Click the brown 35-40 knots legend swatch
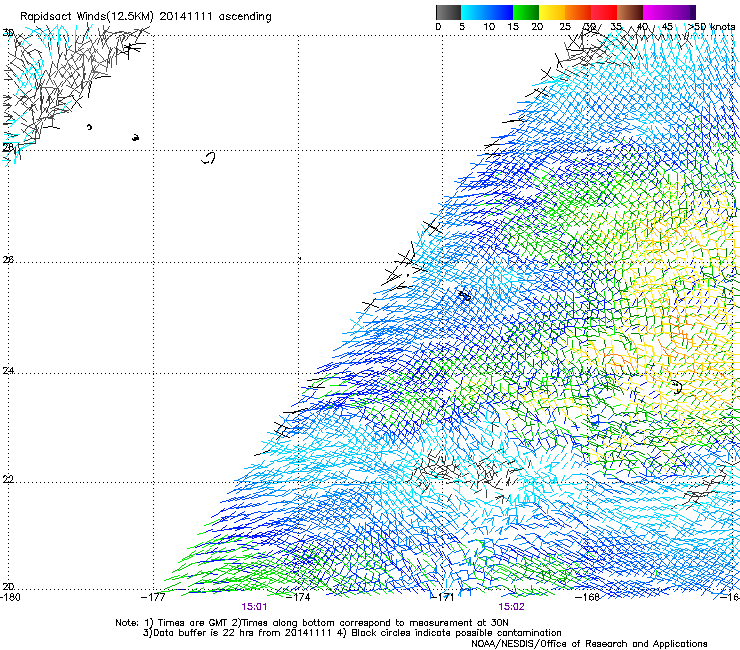The height and width of the screenshot is (650, 740). 630,12
